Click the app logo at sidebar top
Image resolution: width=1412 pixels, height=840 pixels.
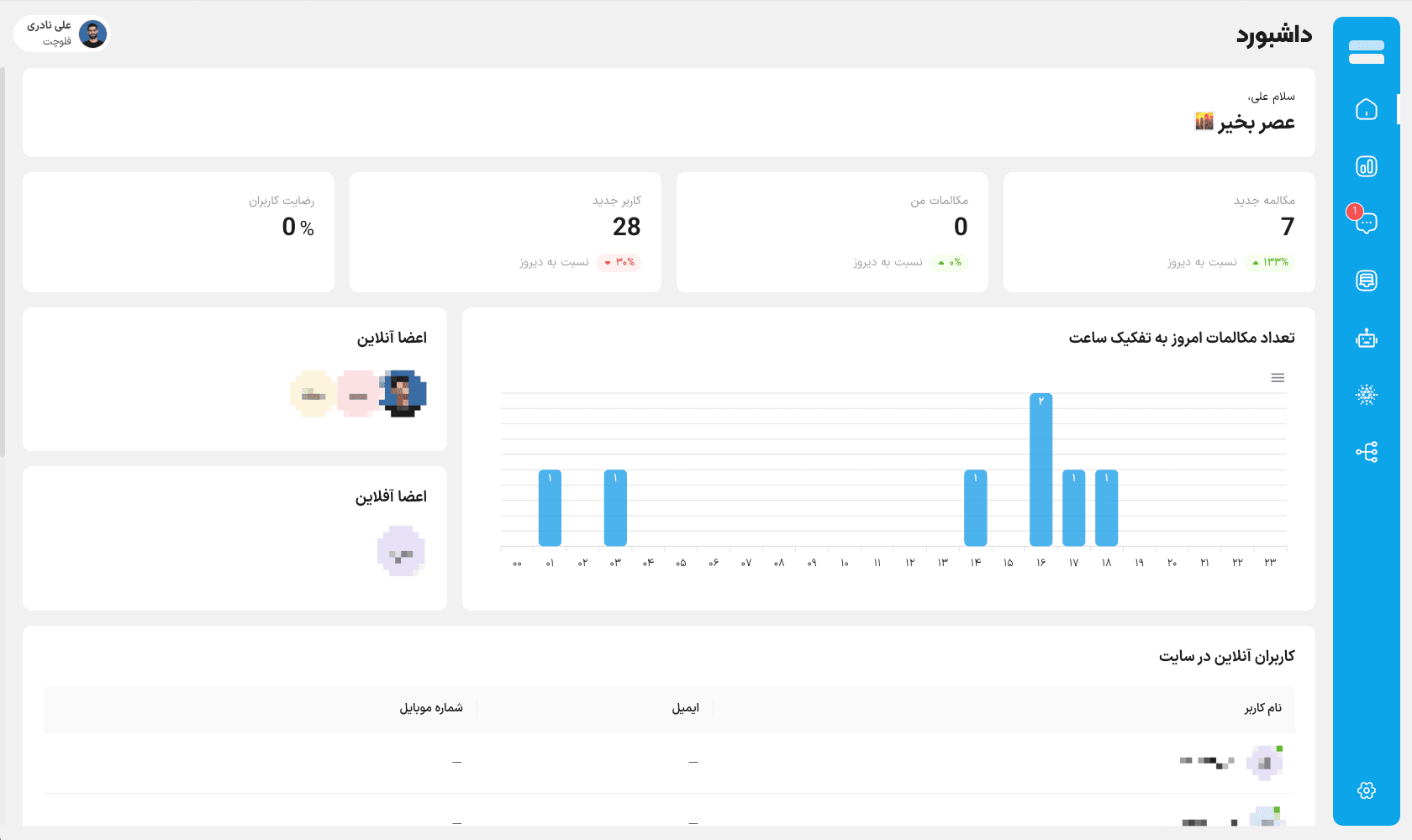pyautogui.click(x=1366, y=52)
